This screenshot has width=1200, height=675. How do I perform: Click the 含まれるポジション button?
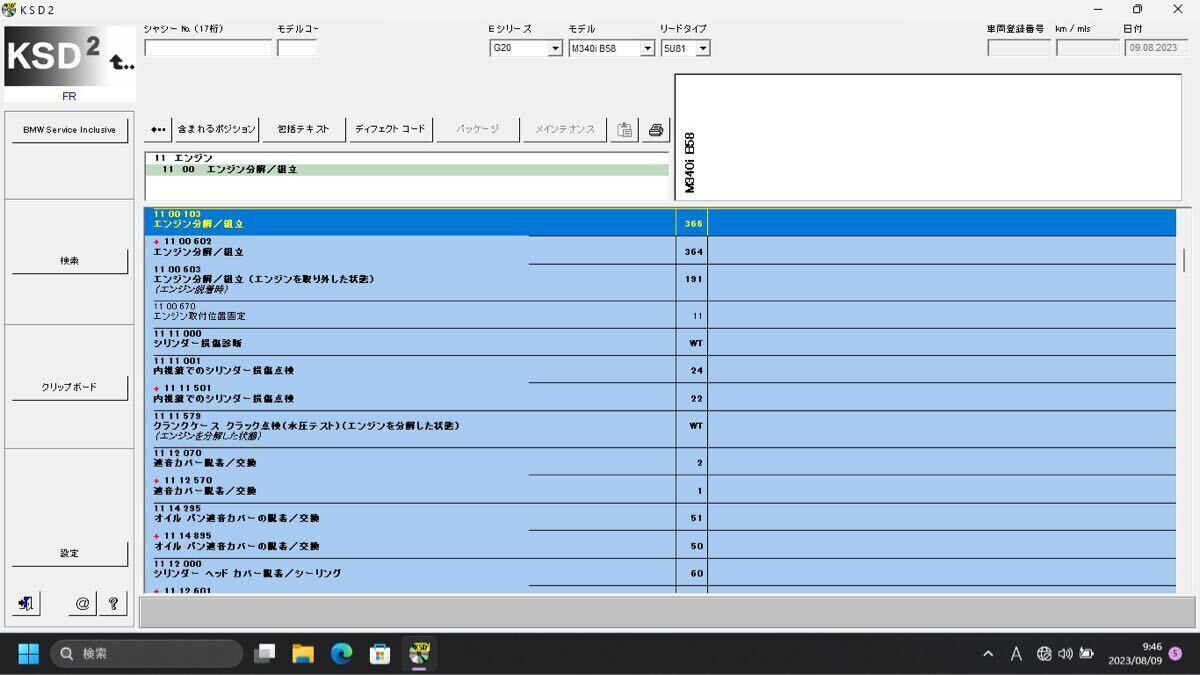(217, 130)
